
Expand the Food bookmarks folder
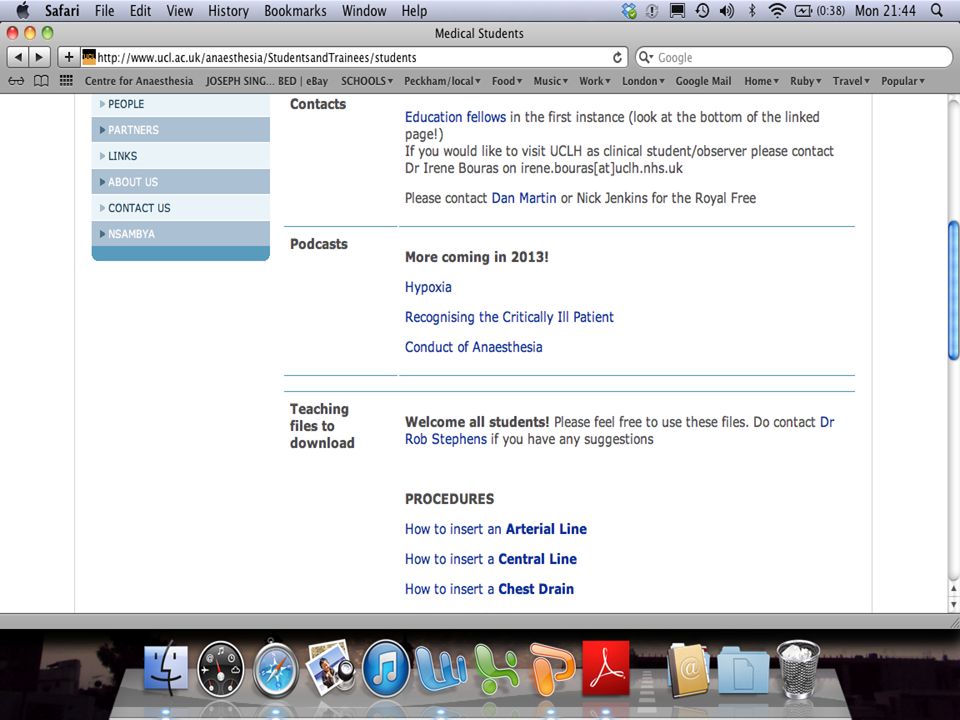click(x=507, y=81)
